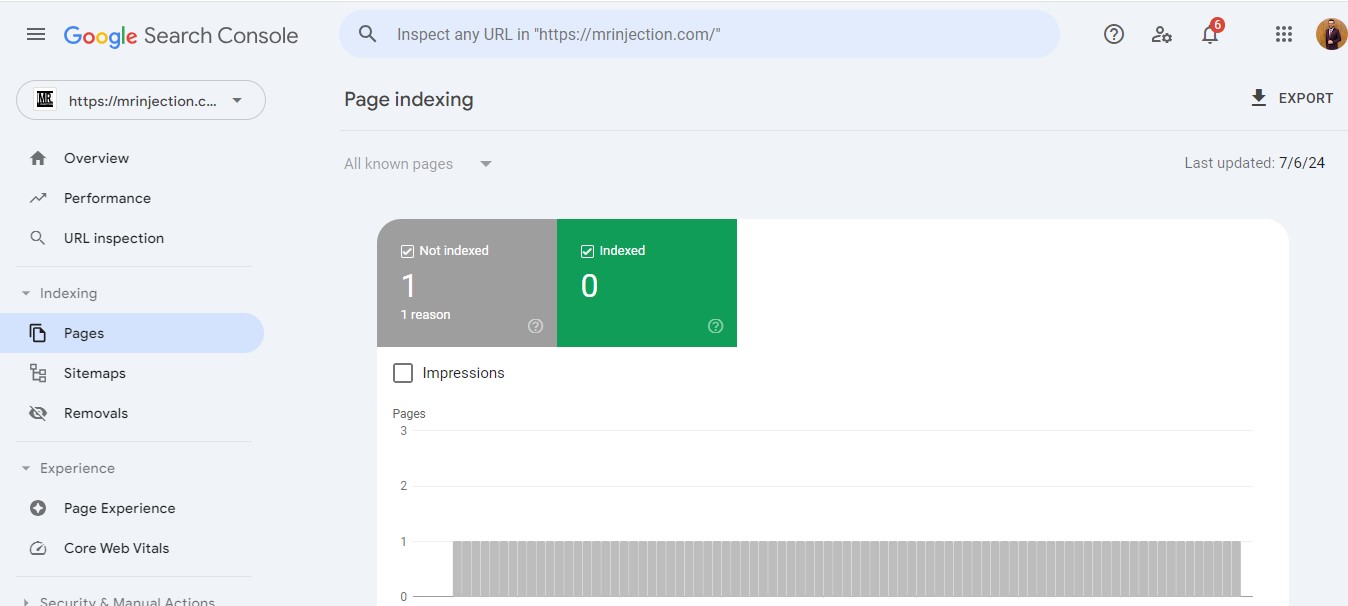Collapse the Experience section
This screenshot has width=1348, height=606.
coord(26,468)
